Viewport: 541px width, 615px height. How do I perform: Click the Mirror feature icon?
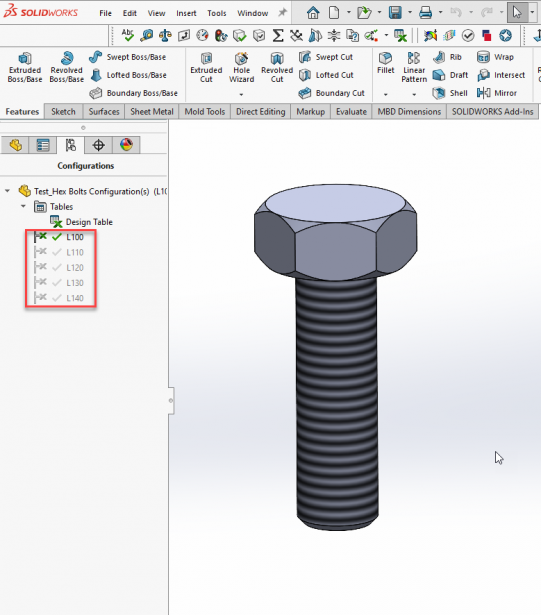(483, 93)
